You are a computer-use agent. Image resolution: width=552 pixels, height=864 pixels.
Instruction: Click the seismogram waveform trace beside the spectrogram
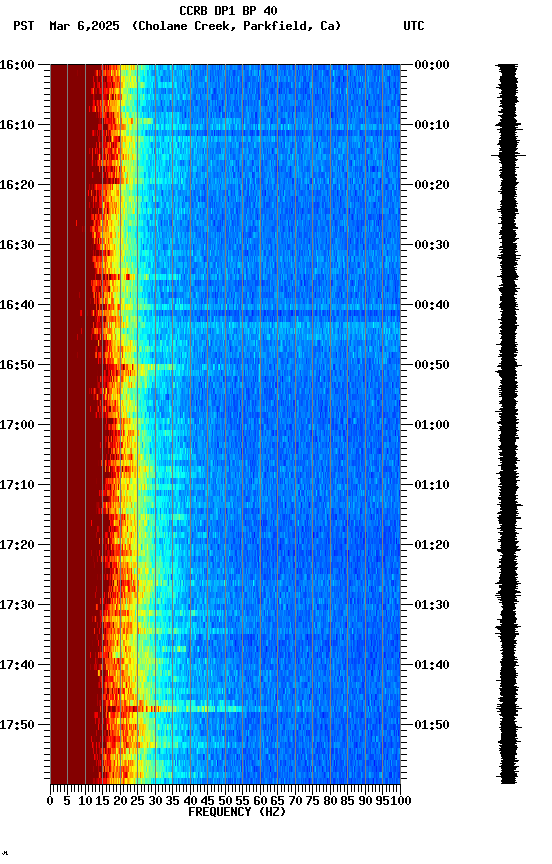tap(508, 424)
